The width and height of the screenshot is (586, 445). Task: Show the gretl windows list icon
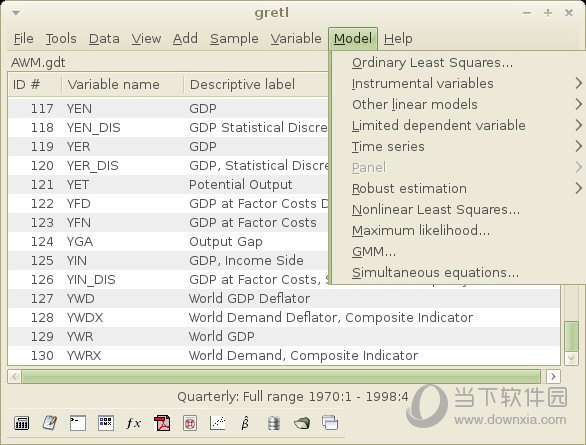(330, 423)
